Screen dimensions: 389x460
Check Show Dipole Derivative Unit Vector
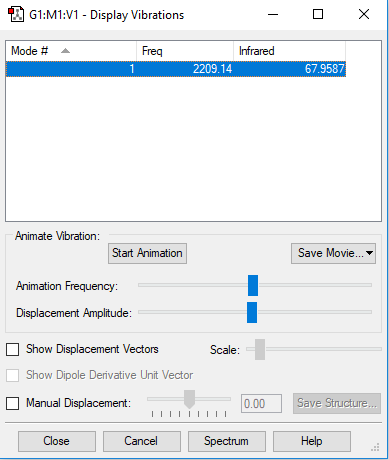(x=12, y=375)
